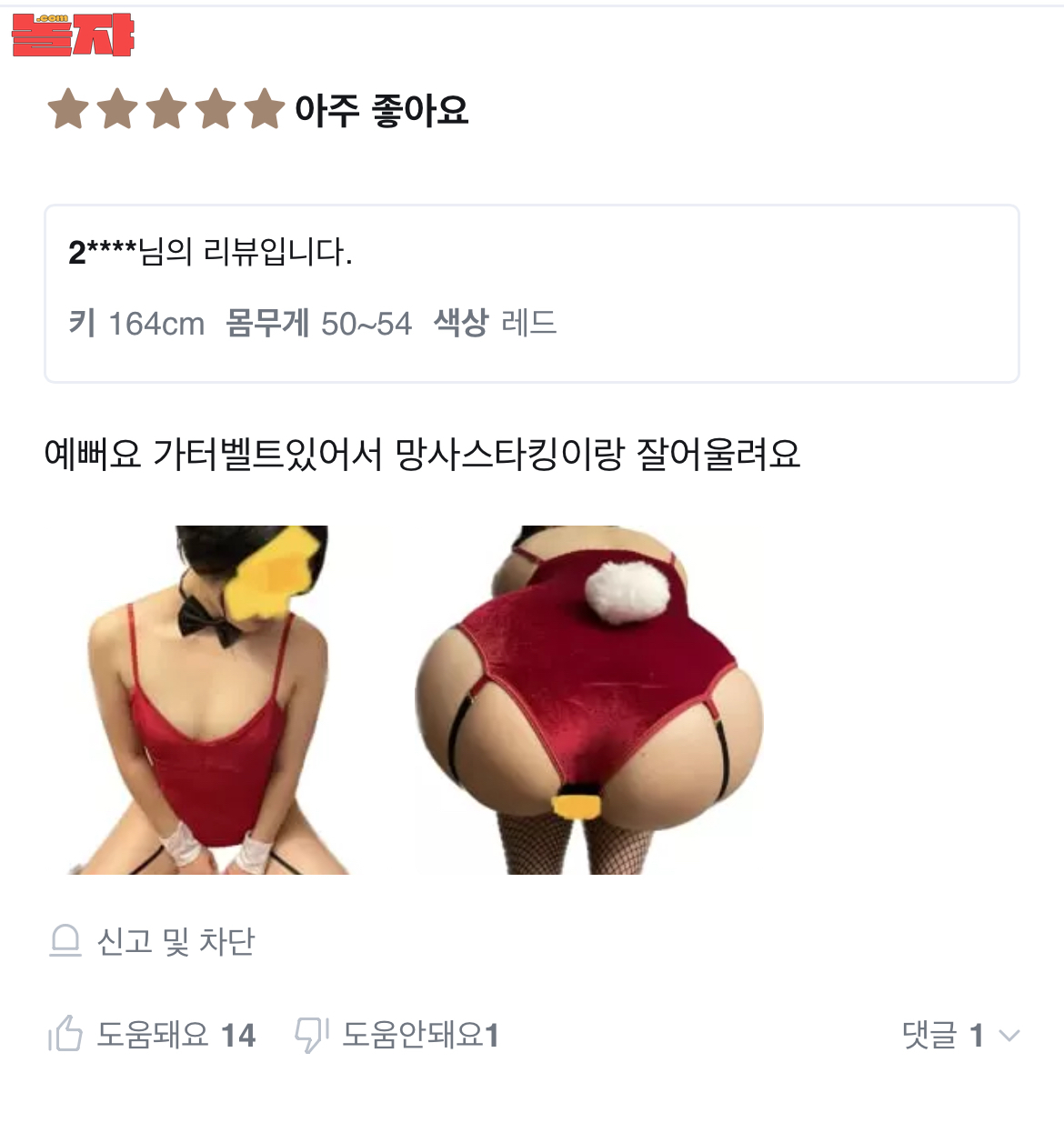
Task: Mark review as helpful via 도움돼요 text
Action: pyautogui.click(x=153, y=1035)
